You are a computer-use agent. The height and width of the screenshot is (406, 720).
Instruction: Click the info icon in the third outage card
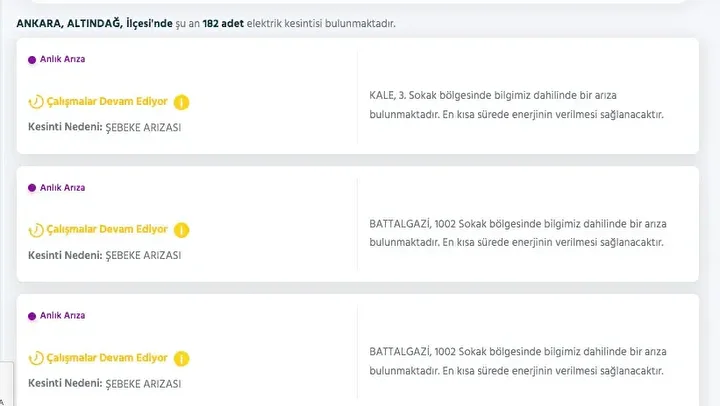[182, 358]
